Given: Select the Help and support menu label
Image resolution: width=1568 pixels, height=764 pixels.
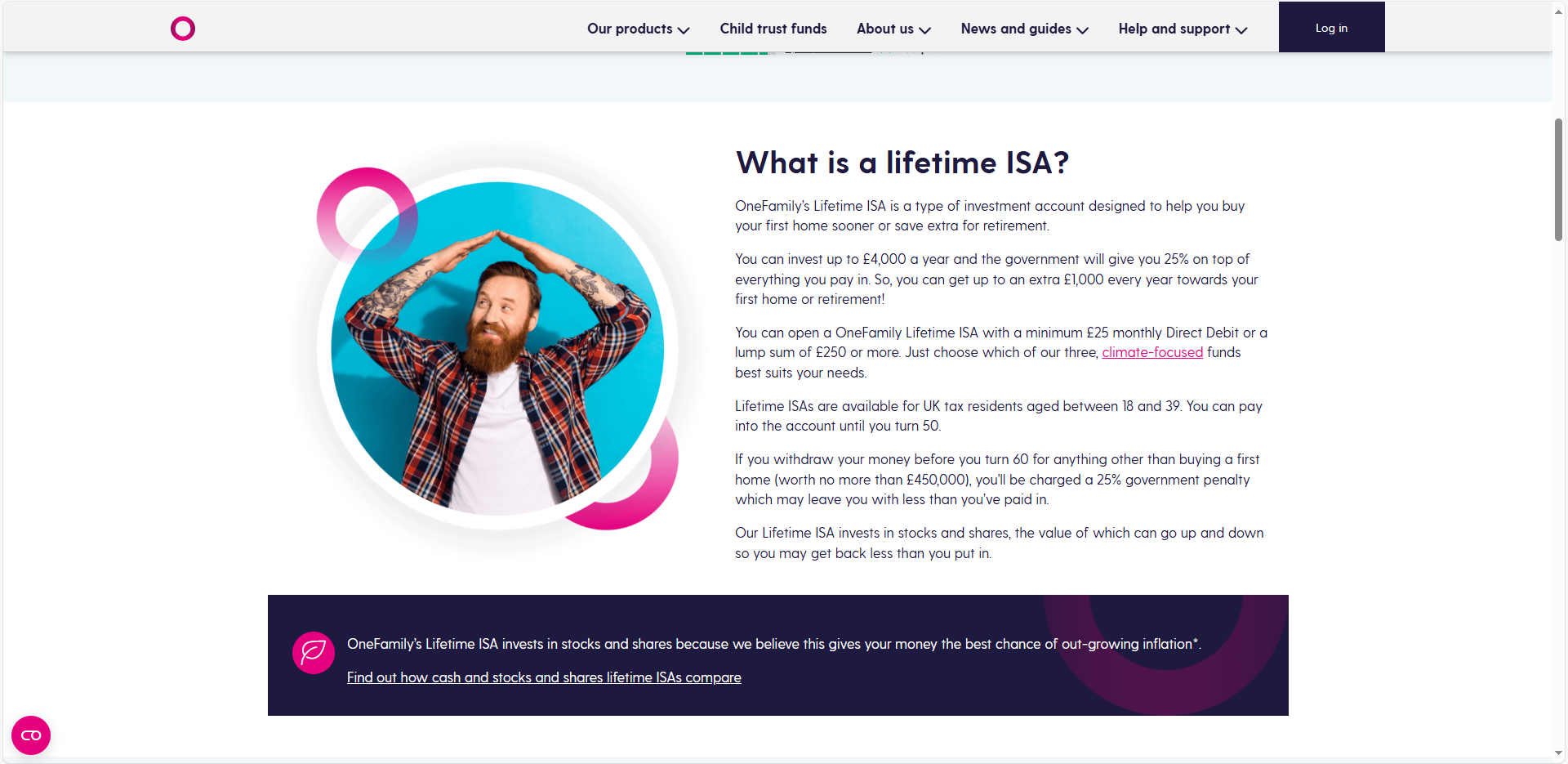Looking at the screenshot, I should 1174,29.
